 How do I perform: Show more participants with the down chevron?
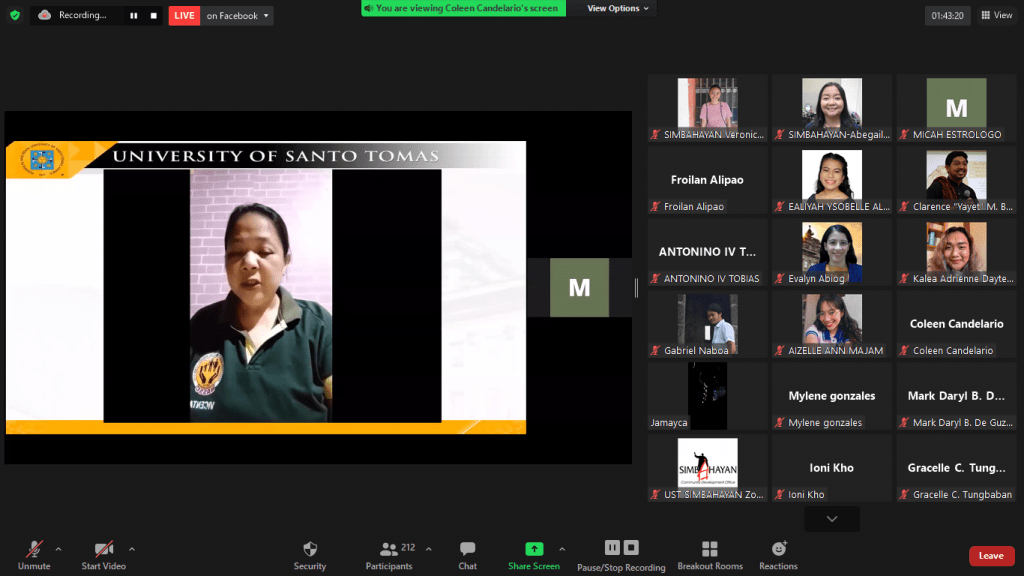[x=832, y=519]
